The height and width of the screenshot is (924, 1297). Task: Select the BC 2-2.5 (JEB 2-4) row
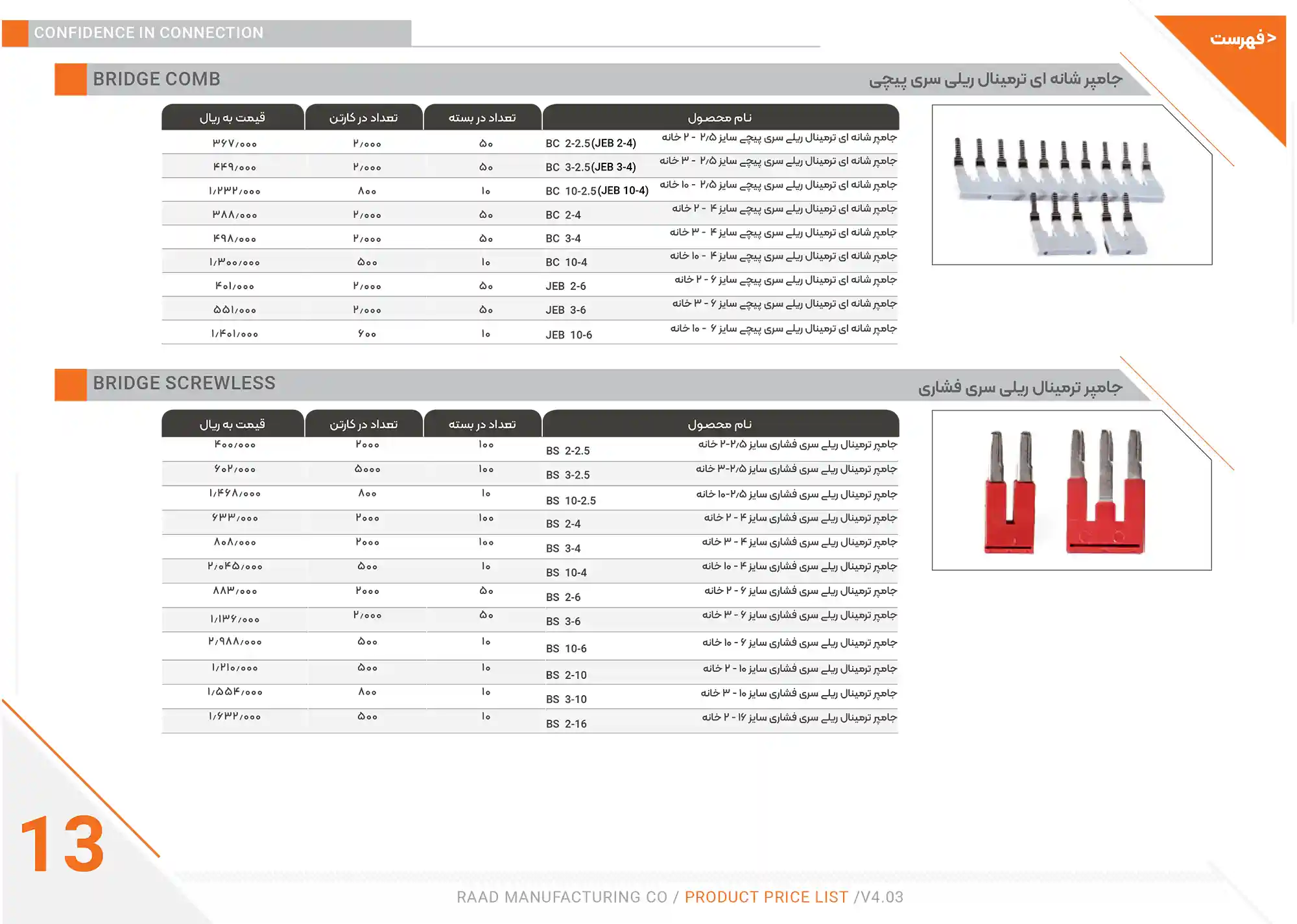pos(590,142)
